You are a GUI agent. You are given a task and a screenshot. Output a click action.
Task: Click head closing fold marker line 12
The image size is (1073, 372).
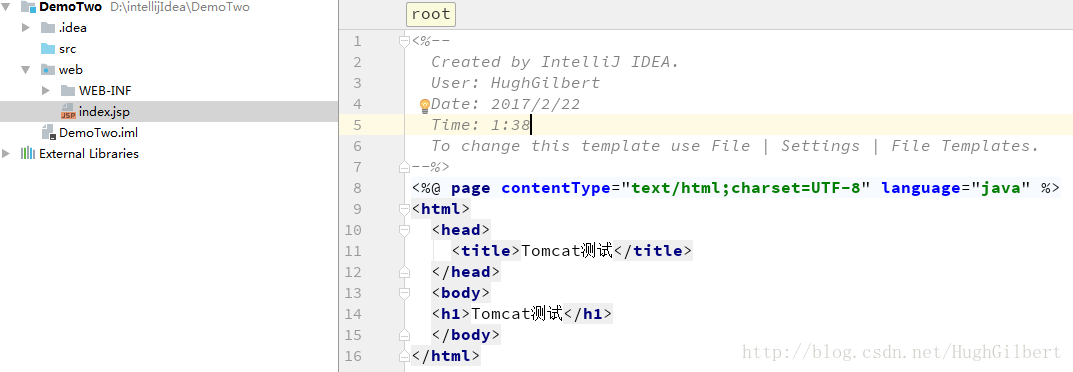tap(404, 272)
